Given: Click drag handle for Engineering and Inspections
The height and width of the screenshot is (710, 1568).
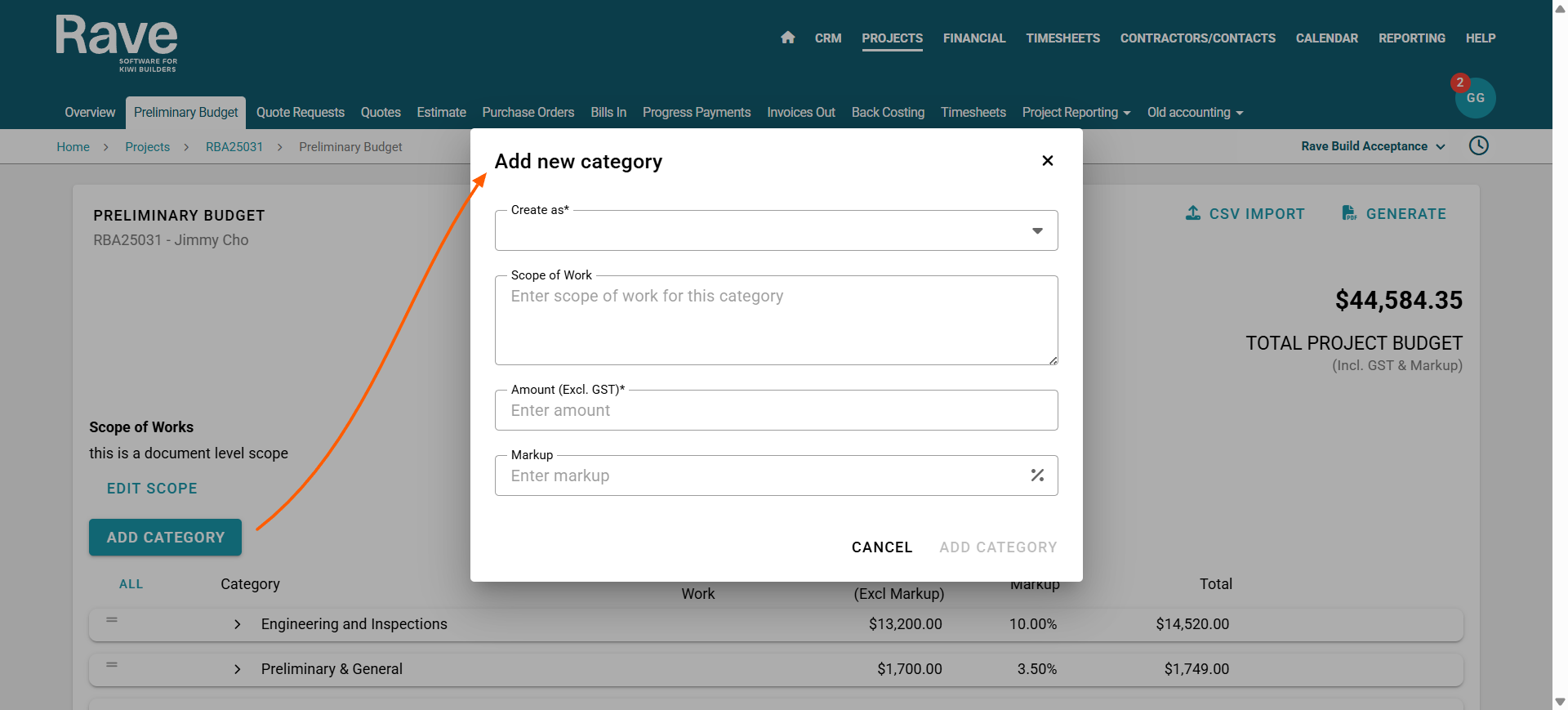Looking at the screenshot, I should pyautogui.click(x=112, y=620).
